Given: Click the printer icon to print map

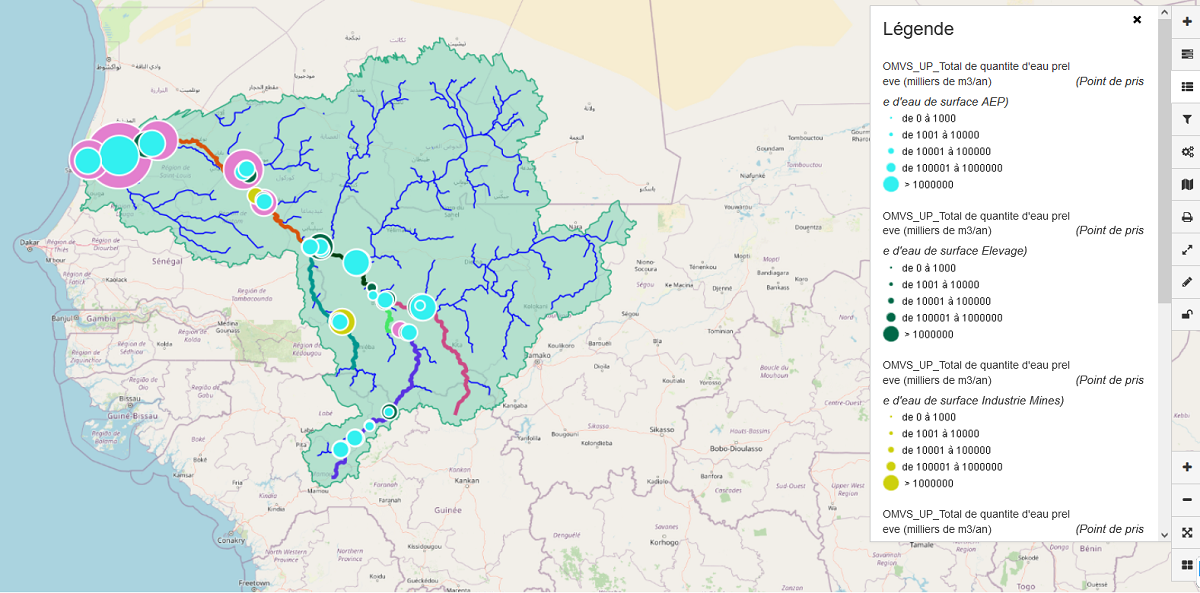Looking at the screenshot, I should click(1187, 217).
